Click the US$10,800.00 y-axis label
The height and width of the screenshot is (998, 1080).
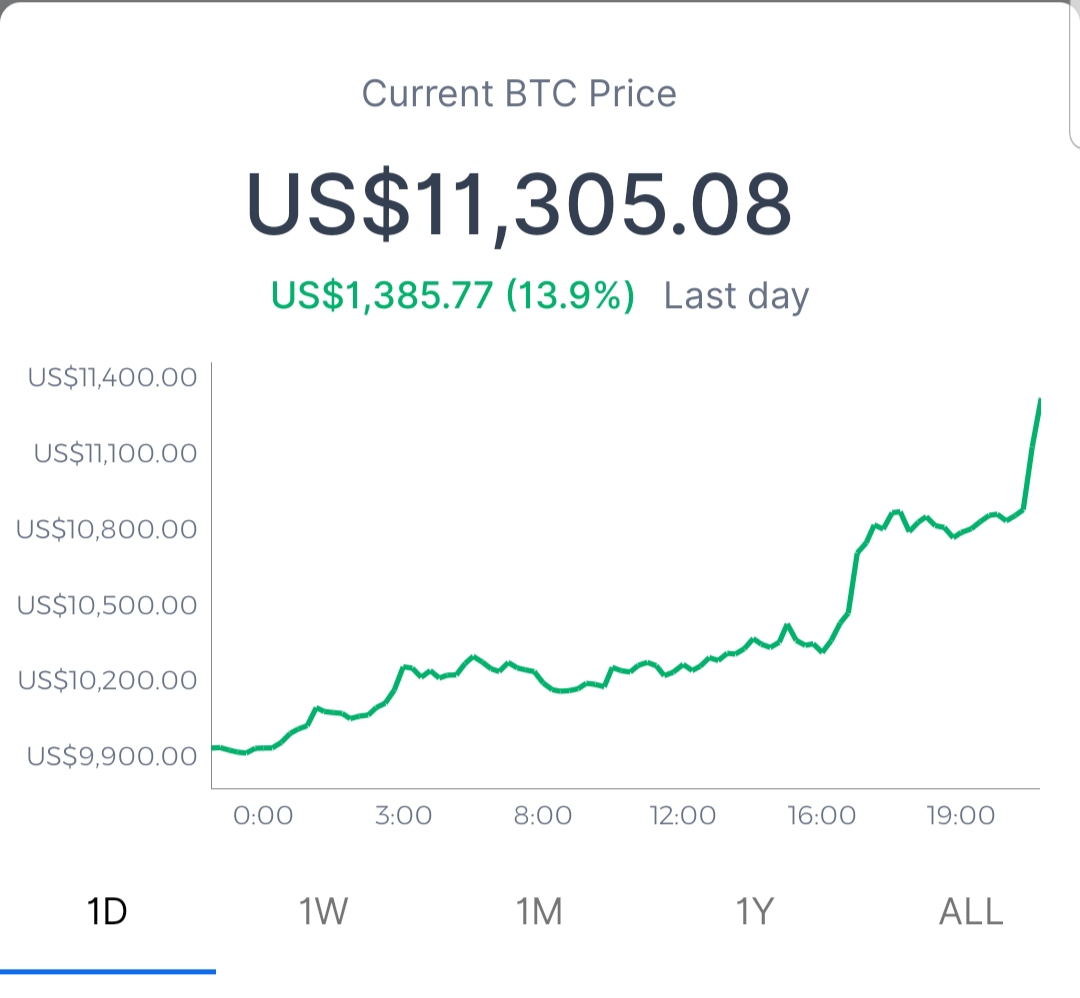click(x=107, y=529)
